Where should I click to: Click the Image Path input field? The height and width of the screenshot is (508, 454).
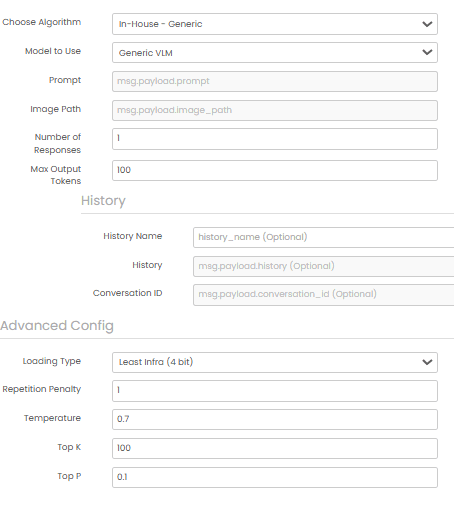tap(275, 110)
